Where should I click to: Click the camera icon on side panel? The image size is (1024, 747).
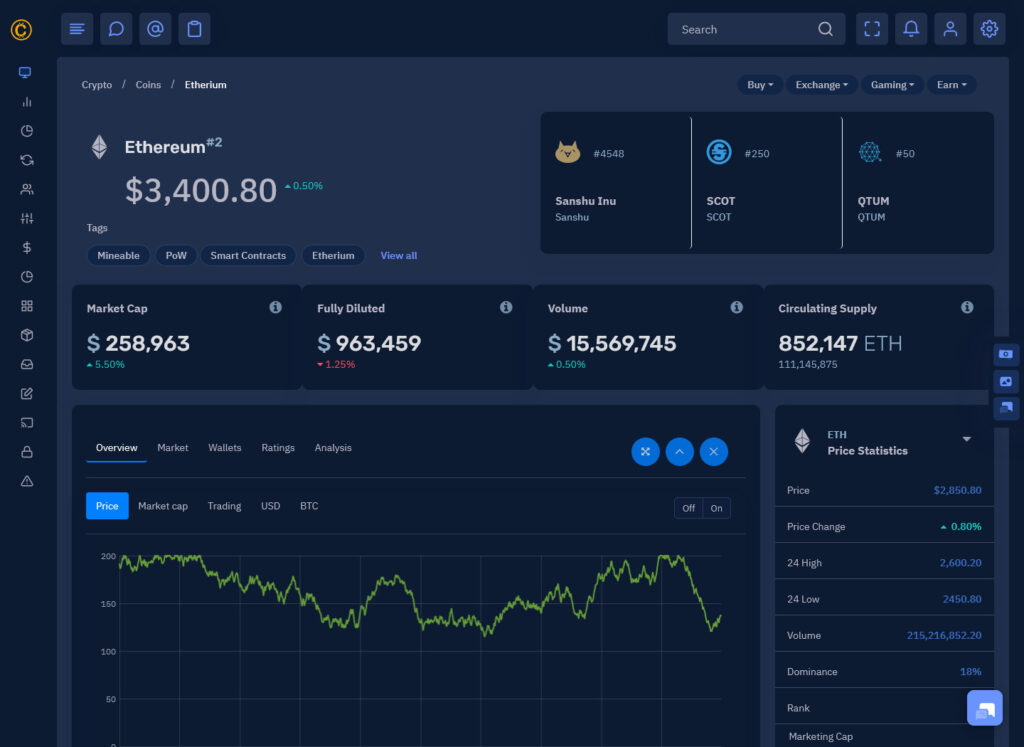1006,354
